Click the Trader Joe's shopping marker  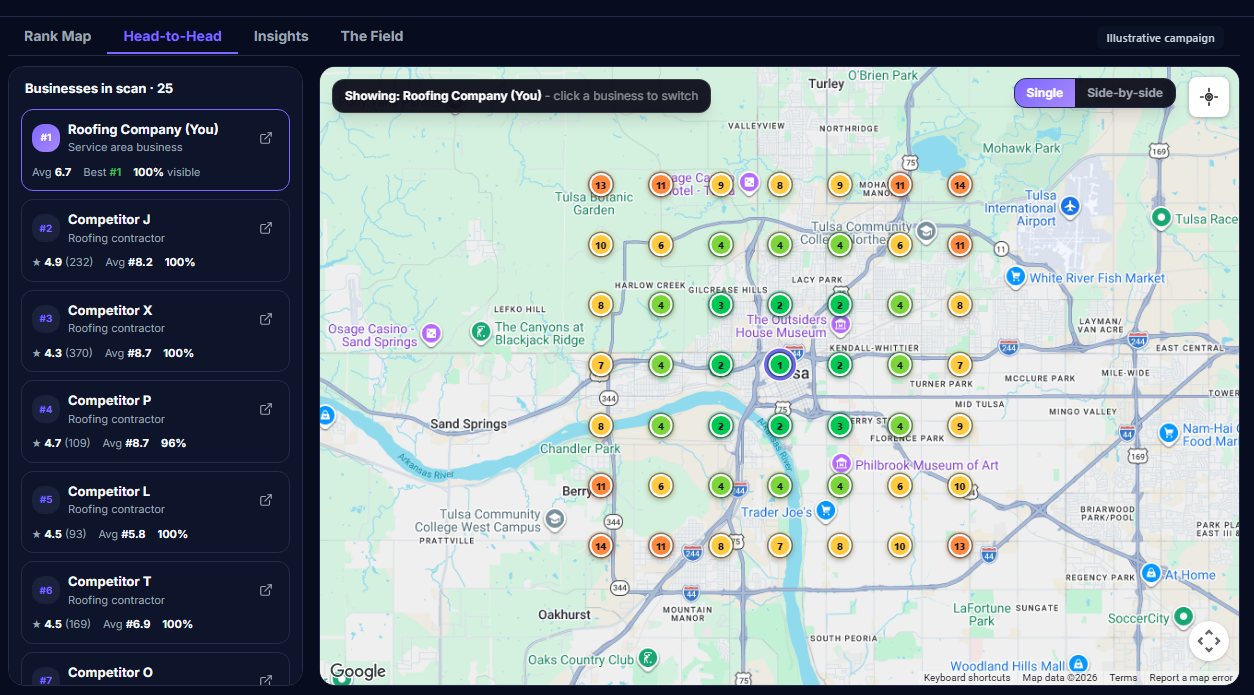(x=825, y=511)
